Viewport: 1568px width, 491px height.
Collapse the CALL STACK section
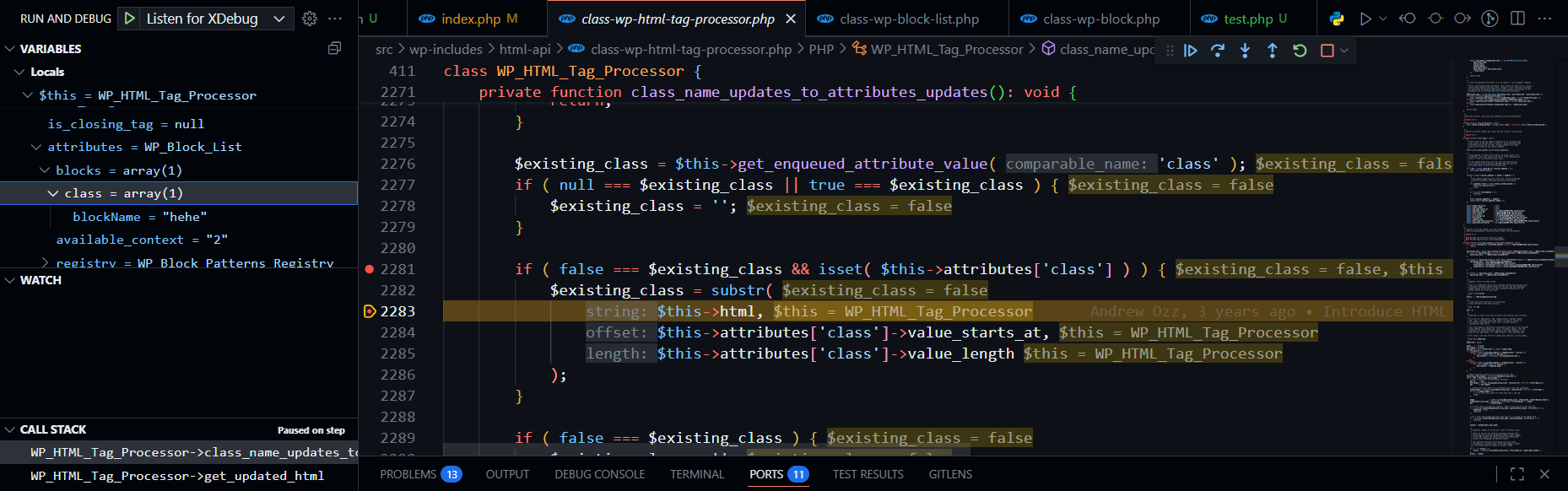tap(10, 429)
